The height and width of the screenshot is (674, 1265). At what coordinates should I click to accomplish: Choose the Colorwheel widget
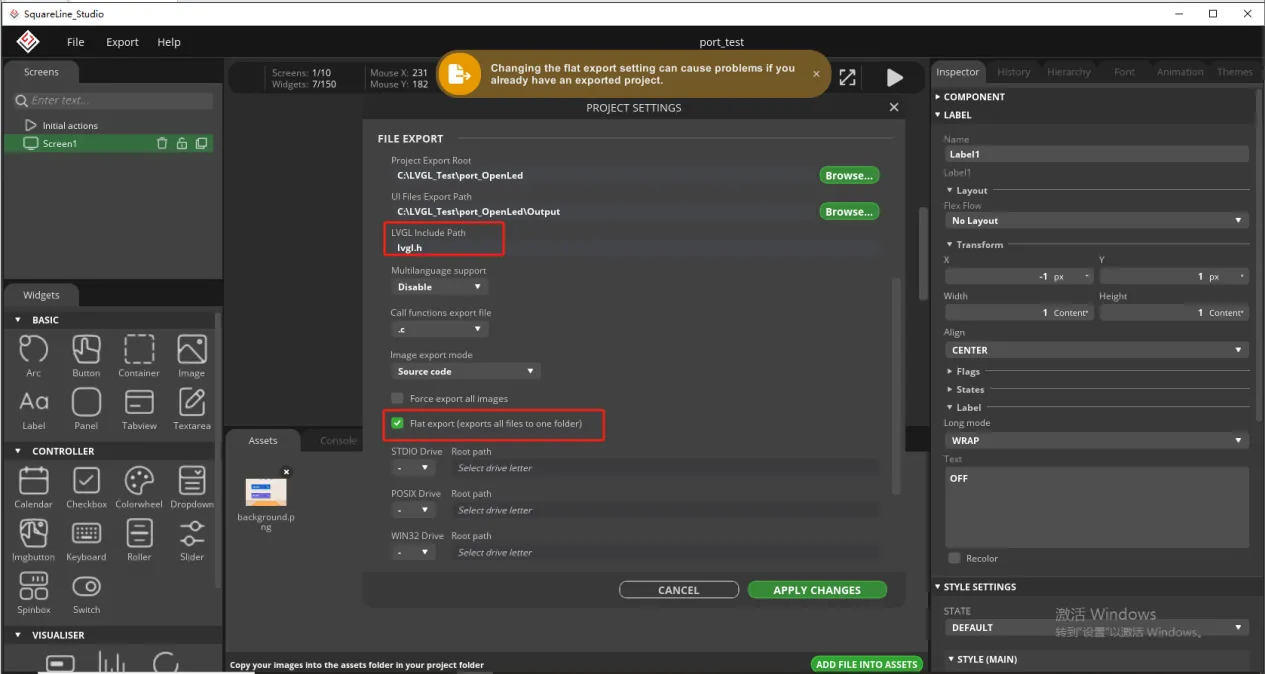(x=139, y=481)
